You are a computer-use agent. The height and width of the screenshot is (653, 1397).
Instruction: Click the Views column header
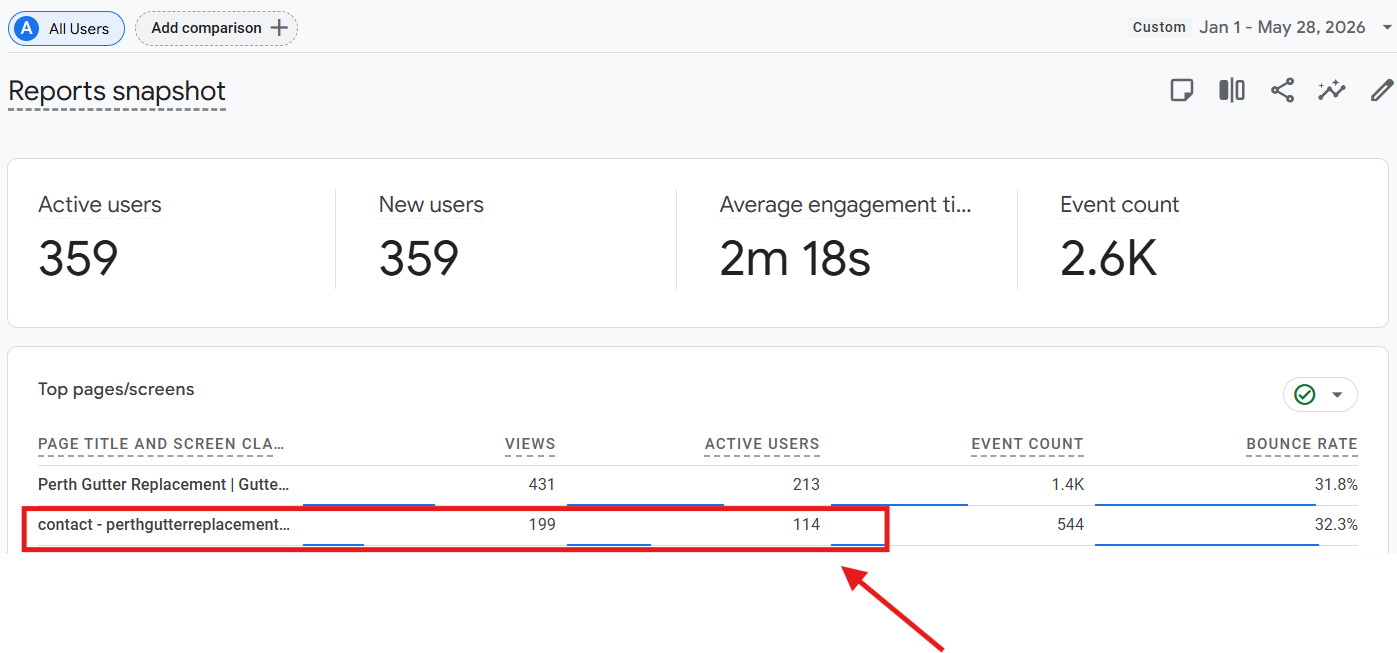point(530,444)
